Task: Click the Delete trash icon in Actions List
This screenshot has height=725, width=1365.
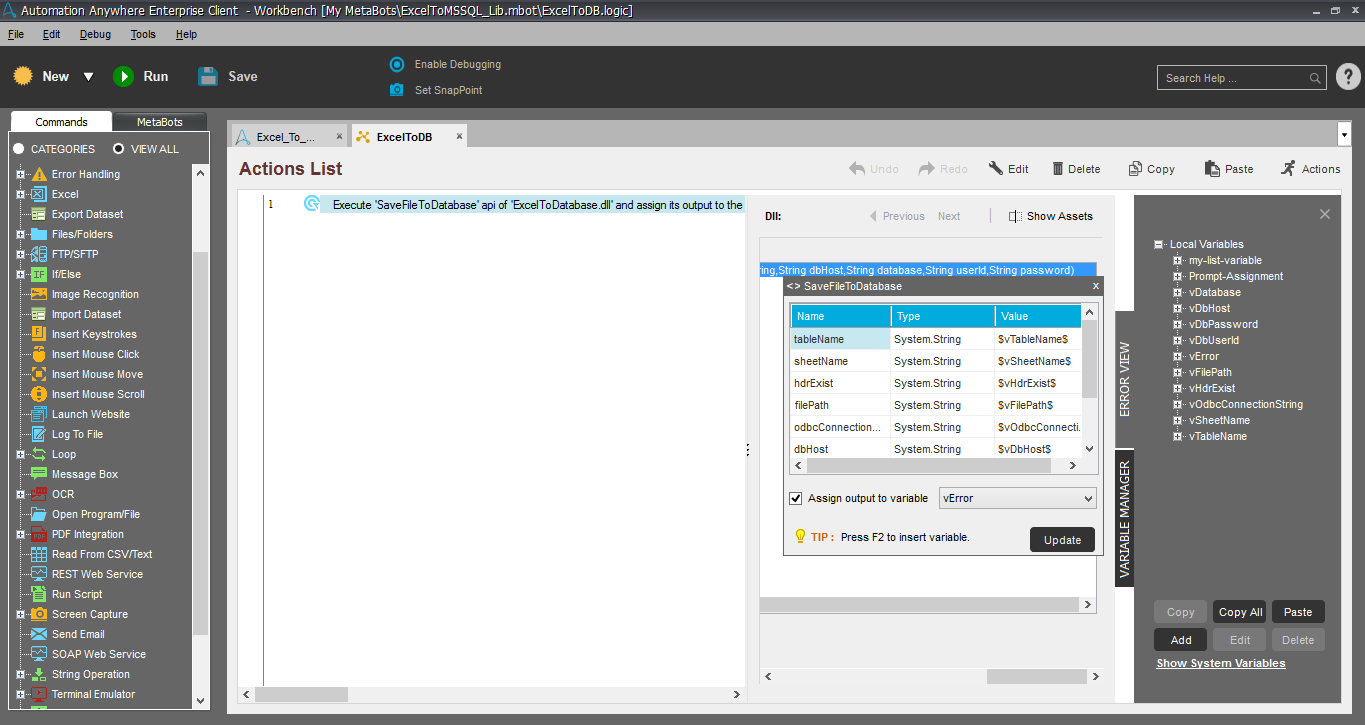Action: pos(1057,169)
